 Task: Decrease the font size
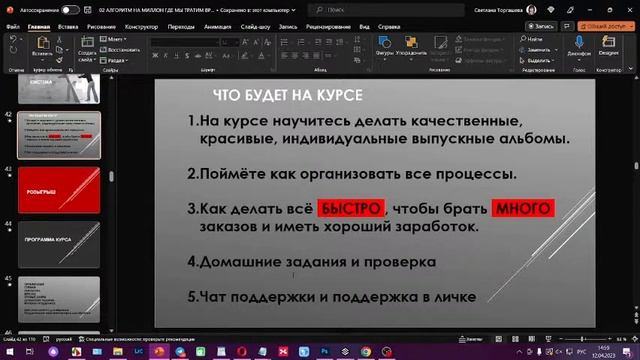point(256,42)
